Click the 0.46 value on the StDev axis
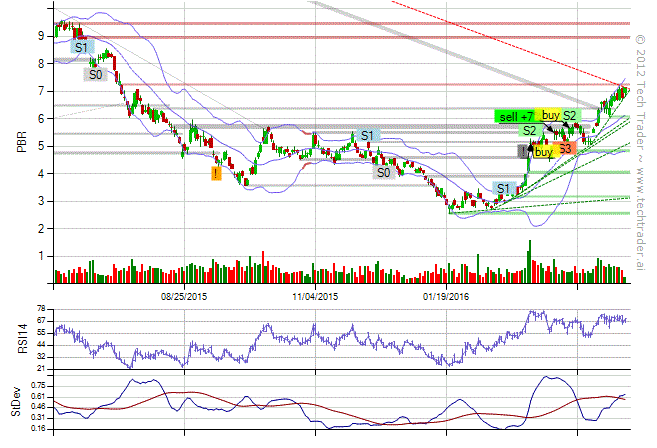Image resolution: width=657 pixels, height=448 pixels. point(40,407)
